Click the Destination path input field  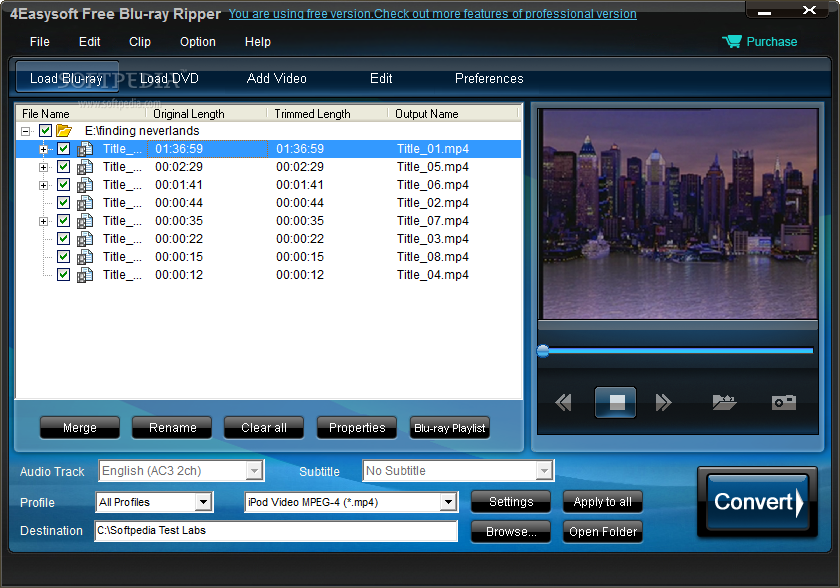coord(276,531)
